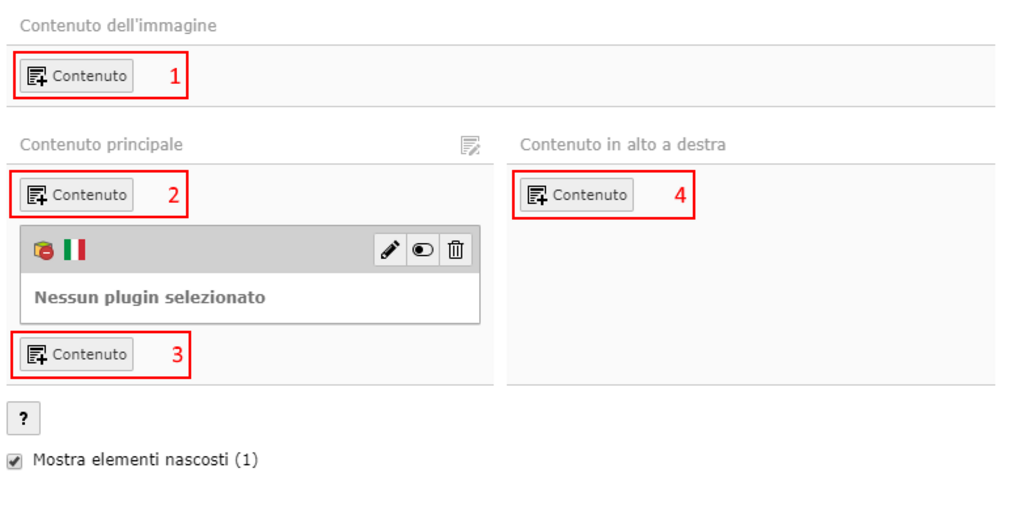Uncheck the Mostra elementi nascosti checkbox
Screen dimensions: 1011x515
(14, 461)
